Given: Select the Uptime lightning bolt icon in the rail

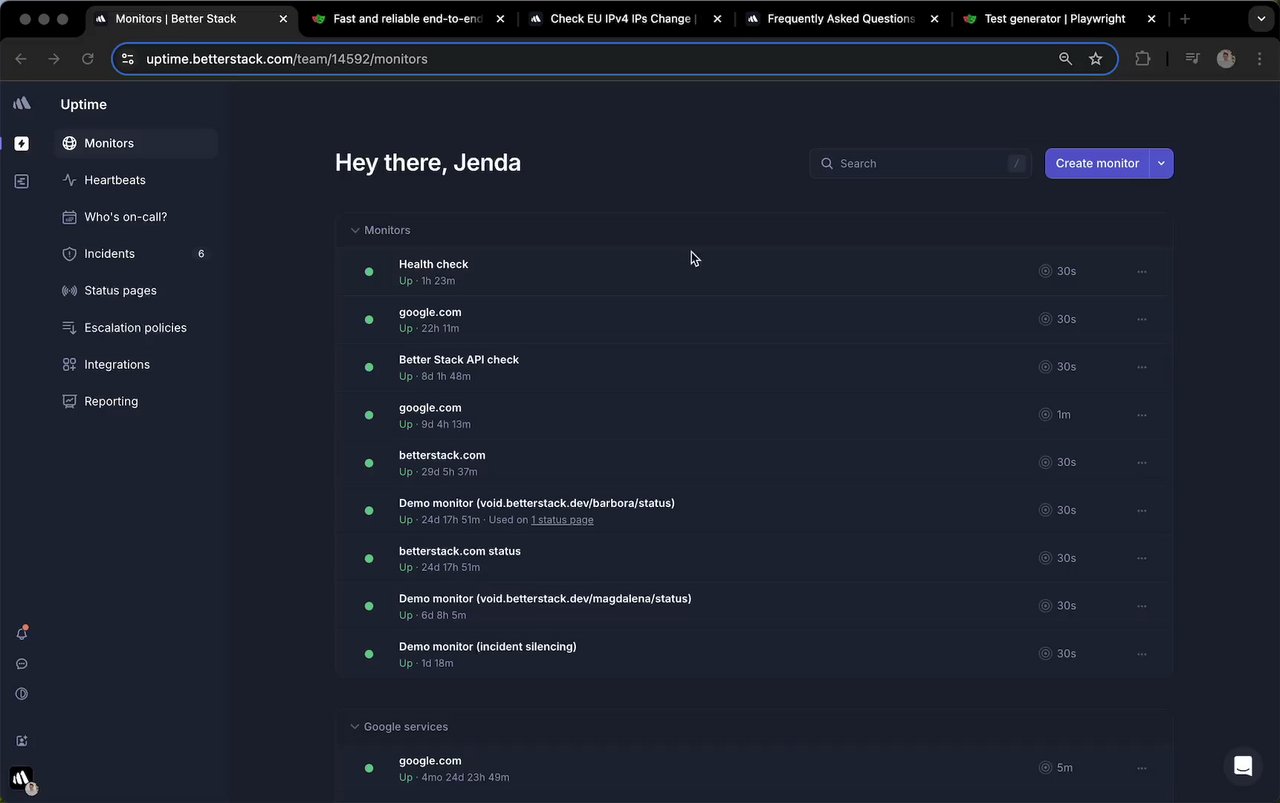Looking at the screenshot, I should click(22, 143).
